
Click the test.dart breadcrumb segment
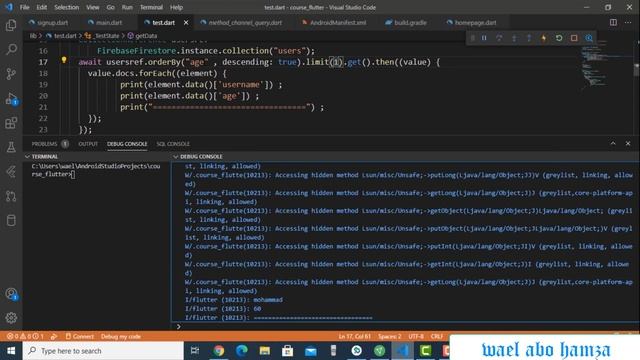(x=61, y=36)
